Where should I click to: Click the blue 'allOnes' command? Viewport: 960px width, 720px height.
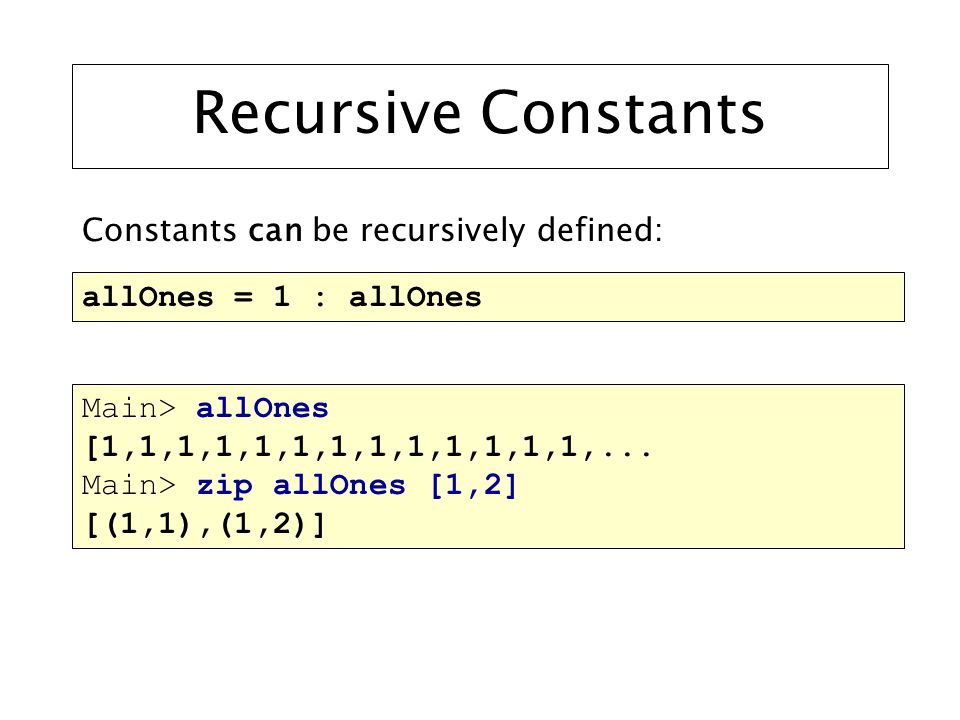pyautogui.click(x=262, y=408)
